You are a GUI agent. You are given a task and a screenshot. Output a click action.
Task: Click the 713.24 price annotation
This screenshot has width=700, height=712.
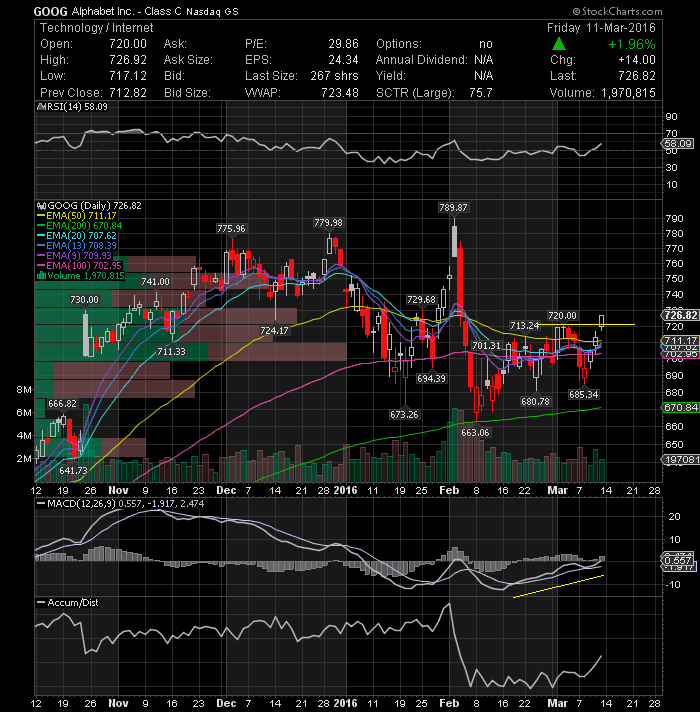(524, 325)
